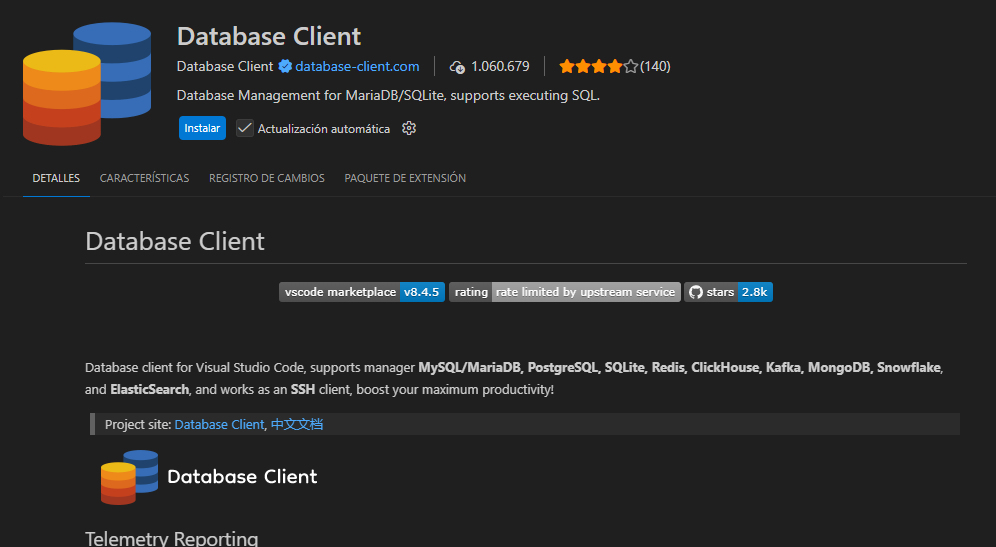This screenshot has height=547, width=996.
Task: Open the database-client.com publisher link
Action: pyautogui.click(x=357, y=67)
